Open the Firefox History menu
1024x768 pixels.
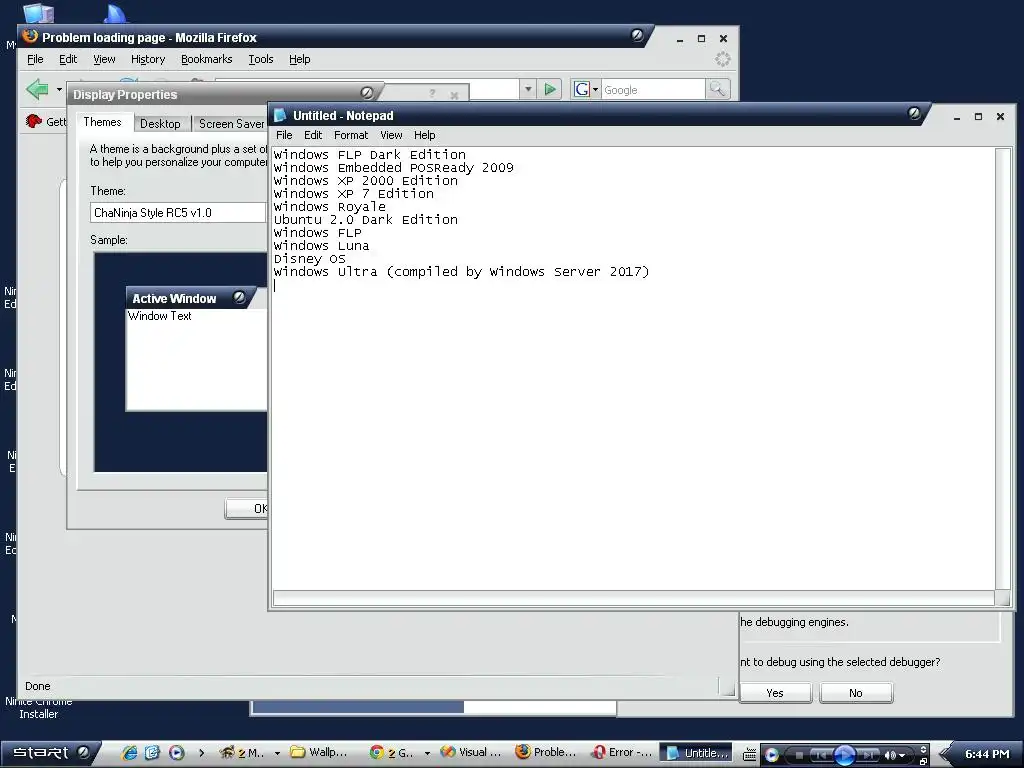[x=148, y=59]
